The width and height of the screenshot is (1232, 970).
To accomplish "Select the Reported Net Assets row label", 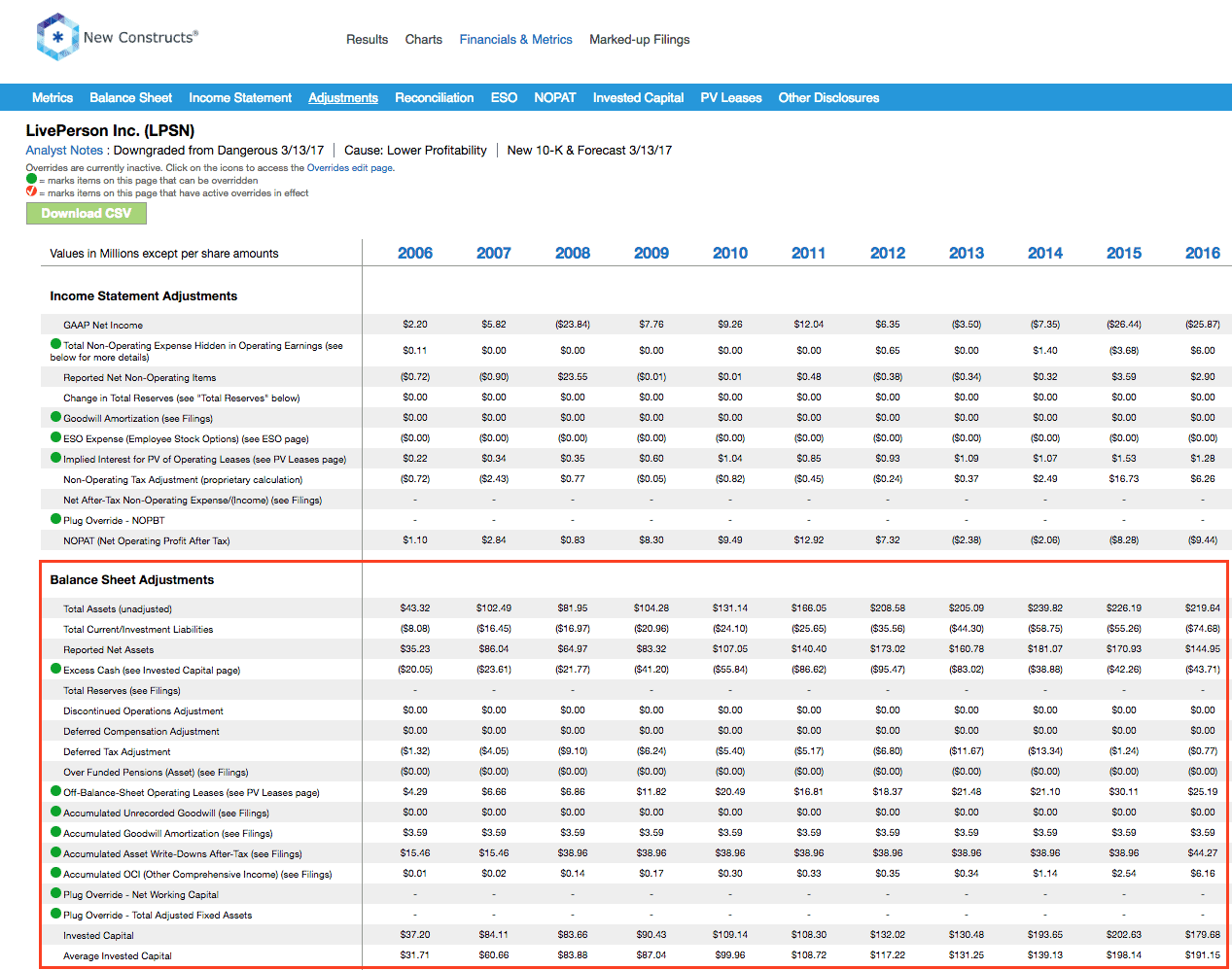I will (109, 649).
